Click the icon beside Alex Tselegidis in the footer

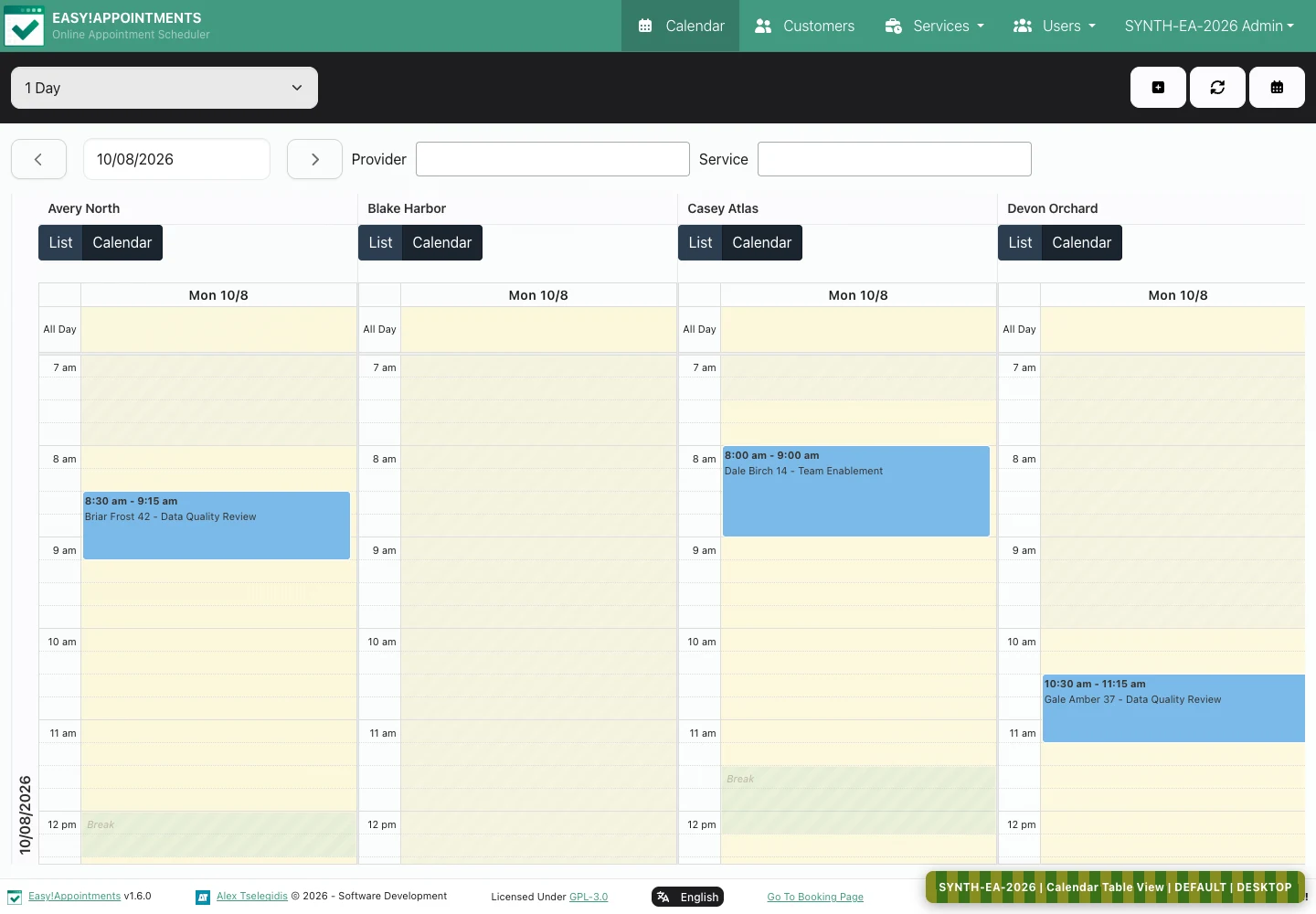click(203, 897)
